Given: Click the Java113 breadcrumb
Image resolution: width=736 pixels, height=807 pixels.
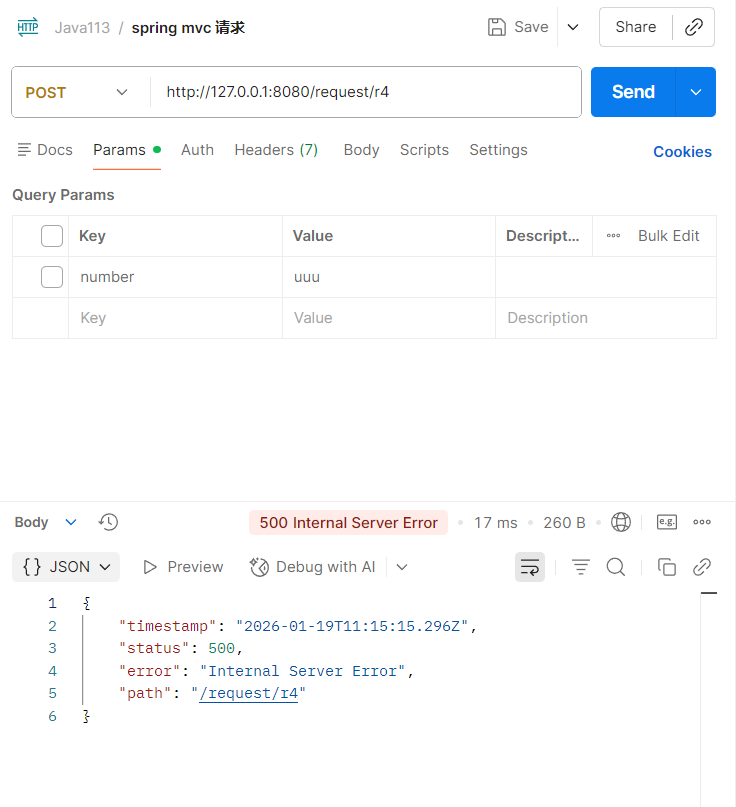Looking at the screenshot, I should [x=82, y=27].
